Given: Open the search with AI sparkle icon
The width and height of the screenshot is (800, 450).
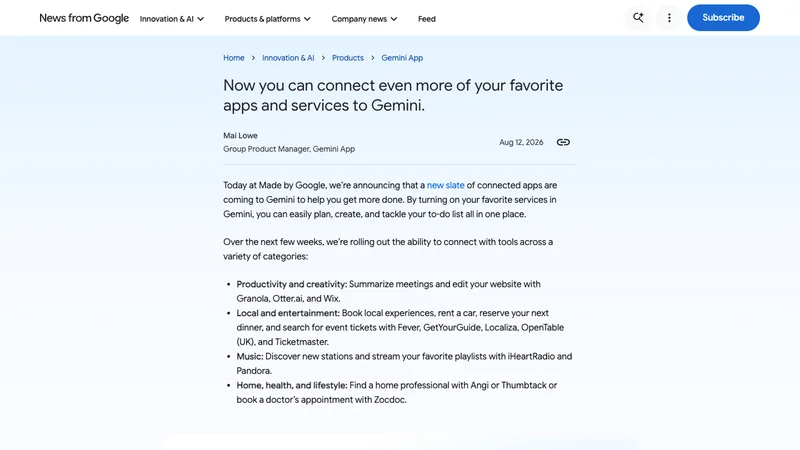Looking at the screenshot, I should (638, 18).
